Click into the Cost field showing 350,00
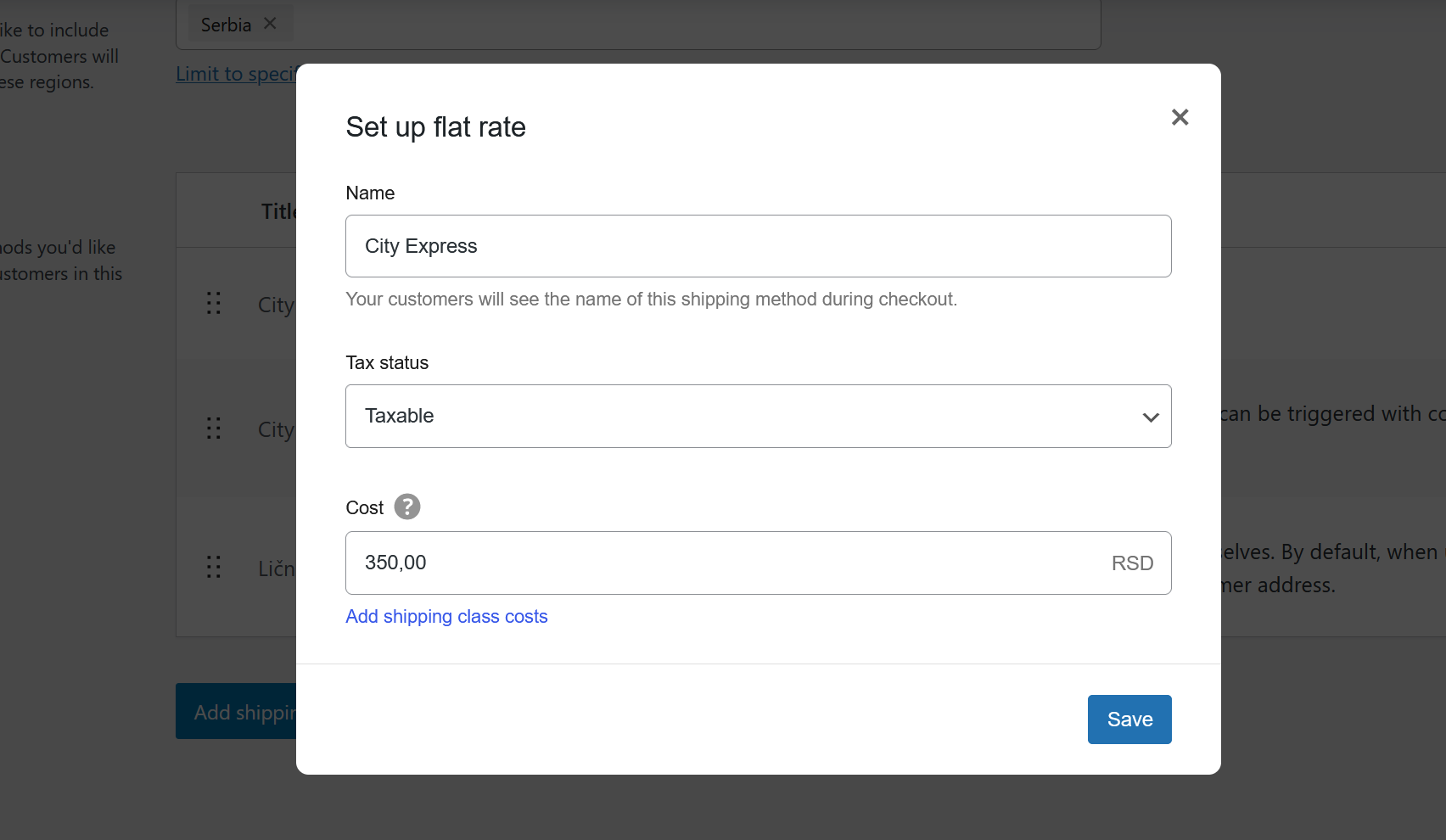The width and height of the screenshot is (1446, 840). coord(758,563)
